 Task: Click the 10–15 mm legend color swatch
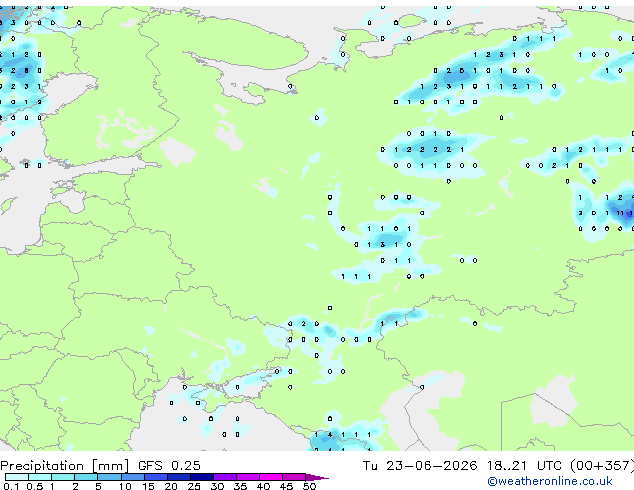(x=133, y=477)
